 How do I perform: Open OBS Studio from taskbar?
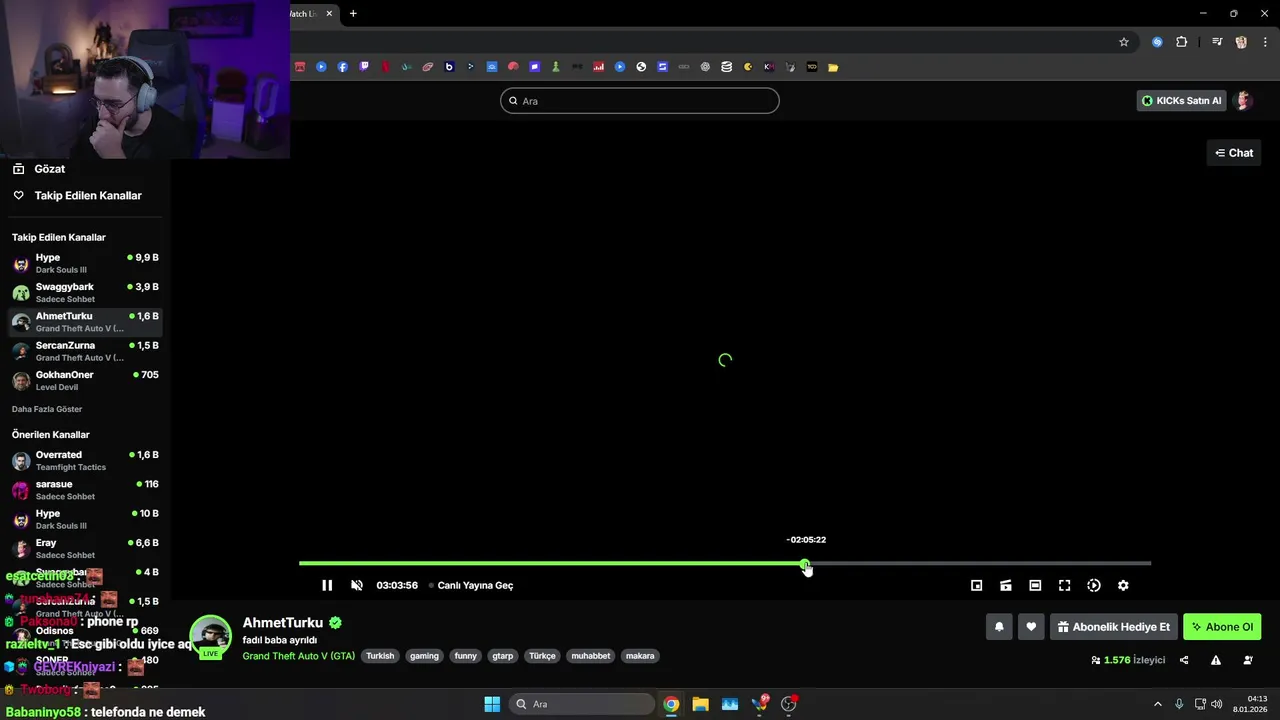tap(789, 704)
